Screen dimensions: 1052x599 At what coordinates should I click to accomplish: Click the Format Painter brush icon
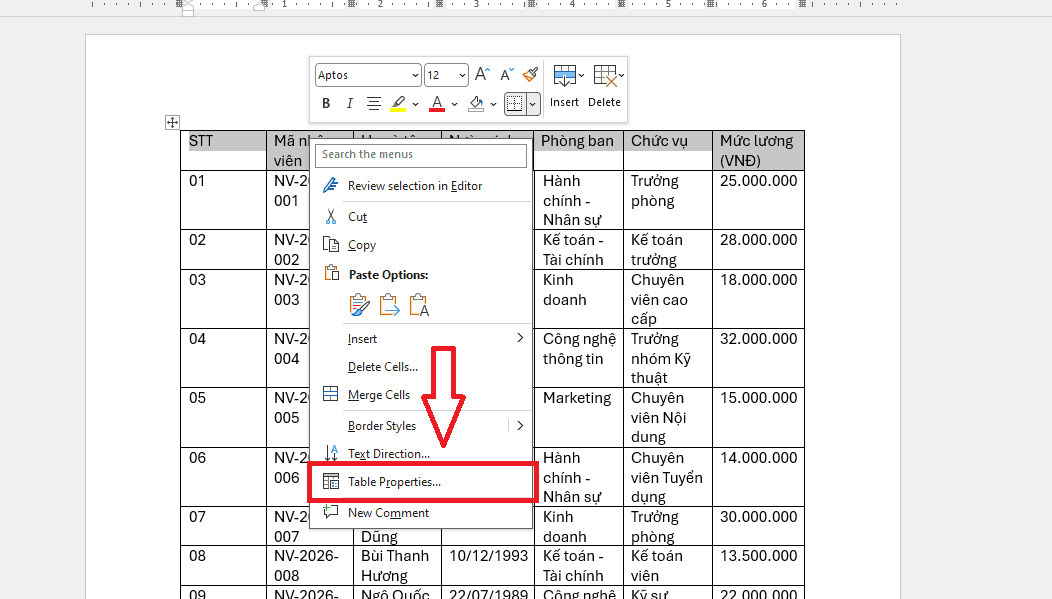click(x=530, y=74)
